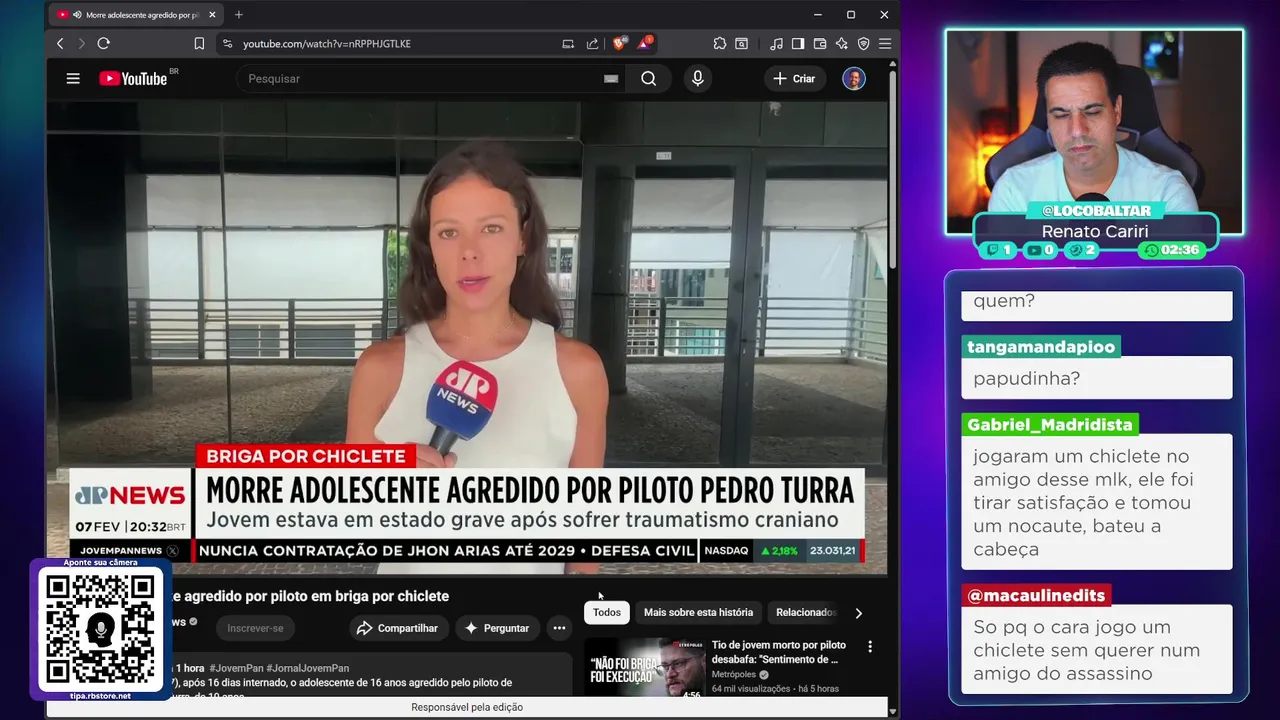Open site settings icon in the address bar
Screen dimensions: 1280x720
(x=227, y=44)
